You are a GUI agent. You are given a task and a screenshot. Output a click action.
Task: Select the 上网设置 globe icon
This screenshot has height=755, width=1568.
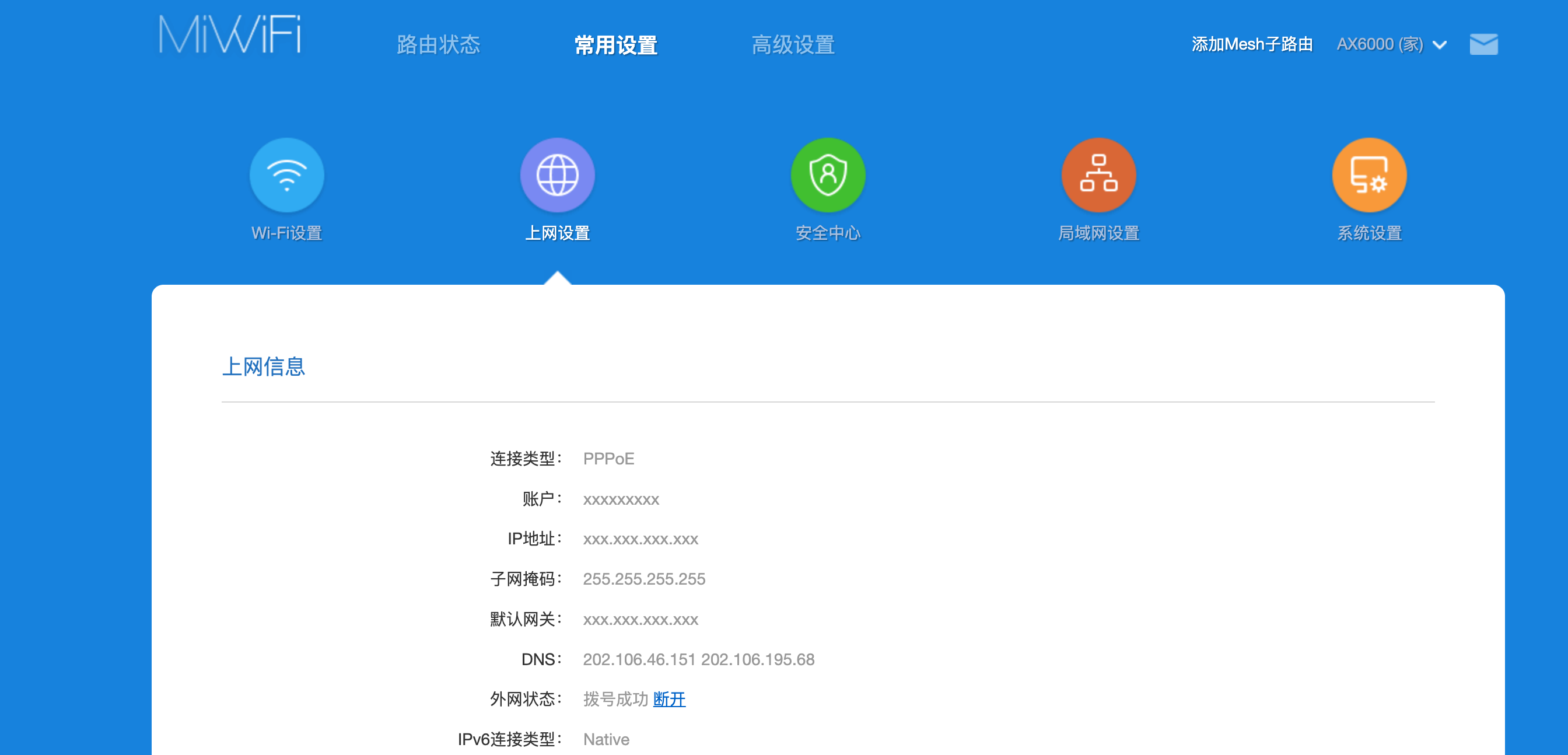click(x=557, y=176)
